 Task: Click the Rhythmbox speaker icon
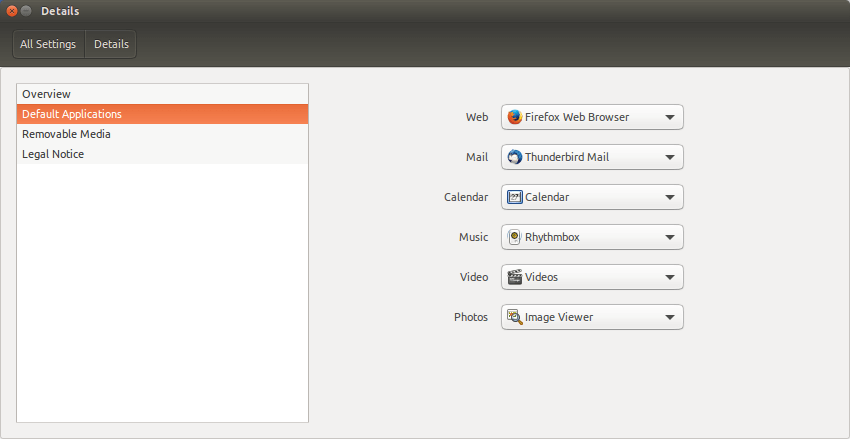514,237
